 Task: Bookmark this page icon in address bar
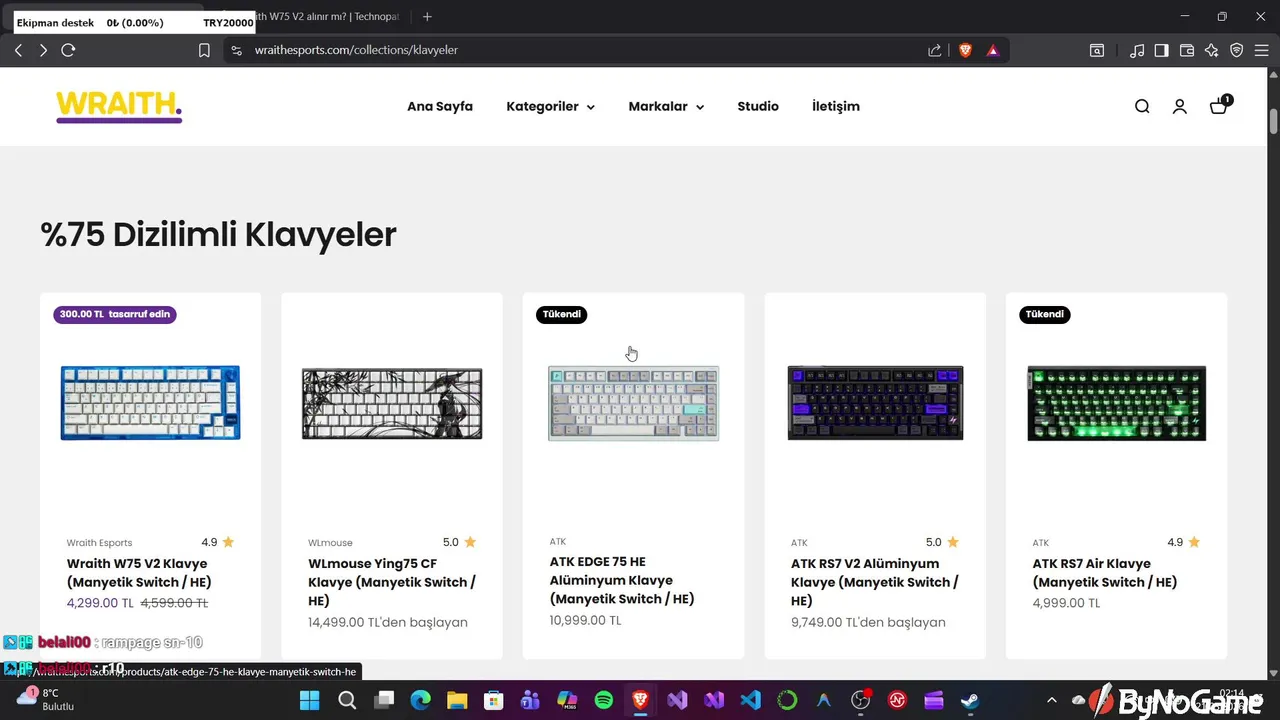[204, 50]
